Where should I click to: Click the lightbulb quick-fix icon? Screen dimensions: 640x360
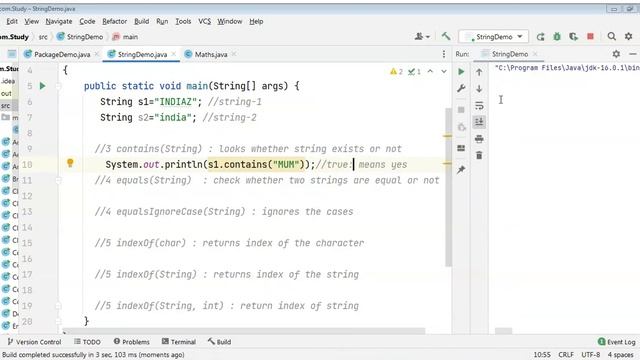(x=70, y=163)
